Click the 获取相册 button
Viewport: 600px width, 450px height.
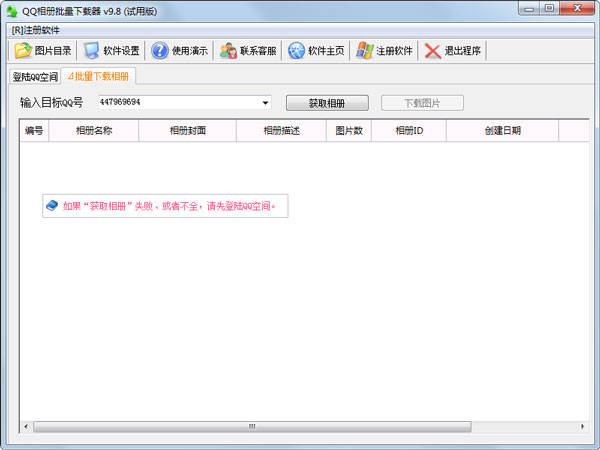tap(327, 103)
